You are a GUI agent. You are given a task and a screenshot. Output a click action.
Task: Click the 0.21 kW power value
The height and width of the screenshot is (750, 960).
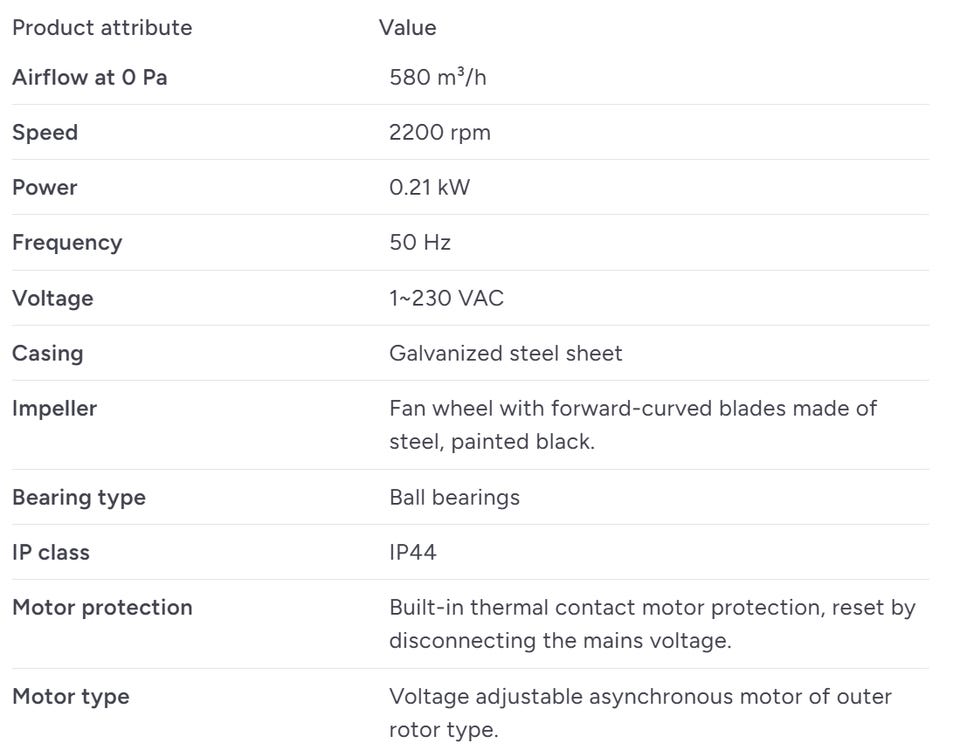coord(430,187)
